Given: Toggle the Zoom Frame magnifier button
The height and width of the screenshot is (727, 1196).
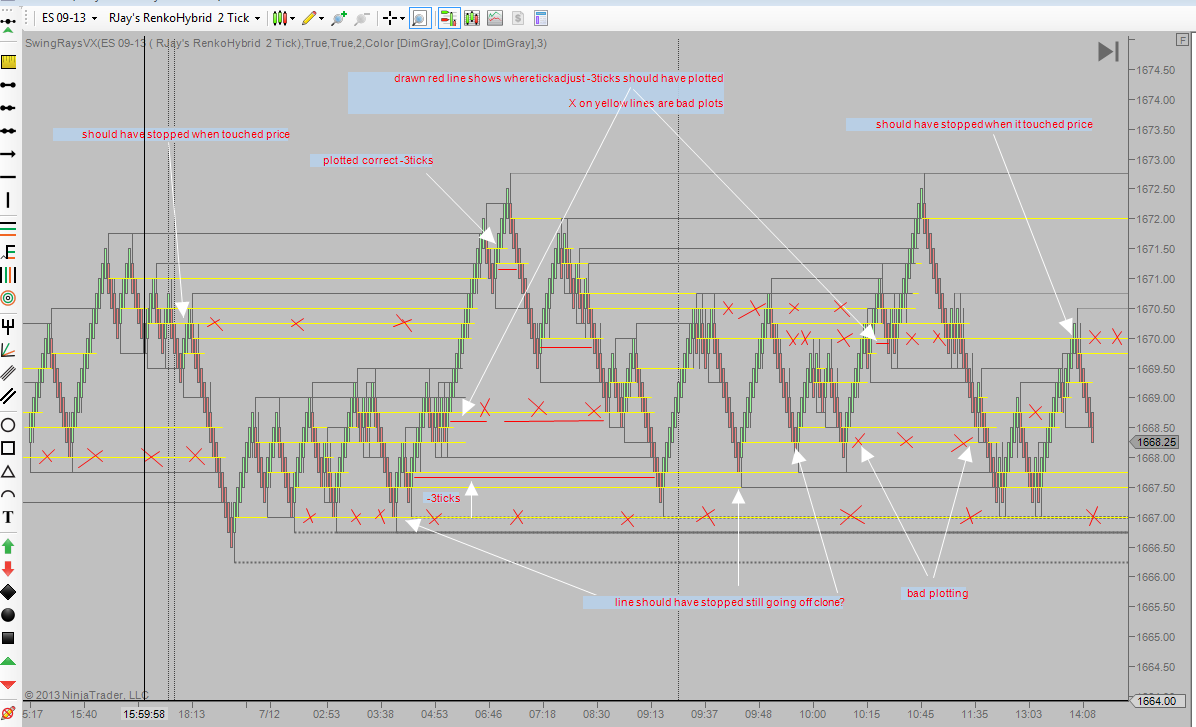Looking at the screenshot, I should [x=420, y=18].
